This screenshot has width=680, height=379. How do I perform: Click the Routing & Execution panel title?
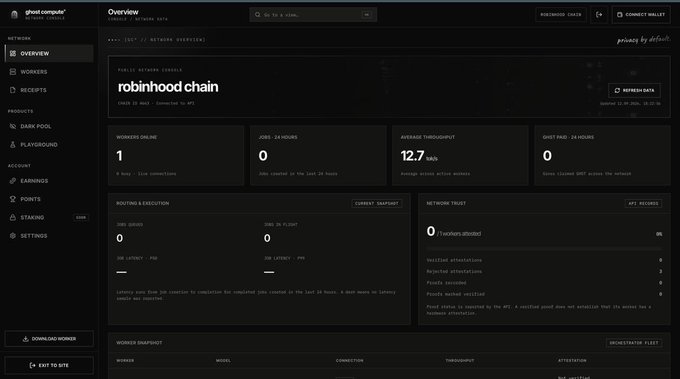tap(143, 203)
